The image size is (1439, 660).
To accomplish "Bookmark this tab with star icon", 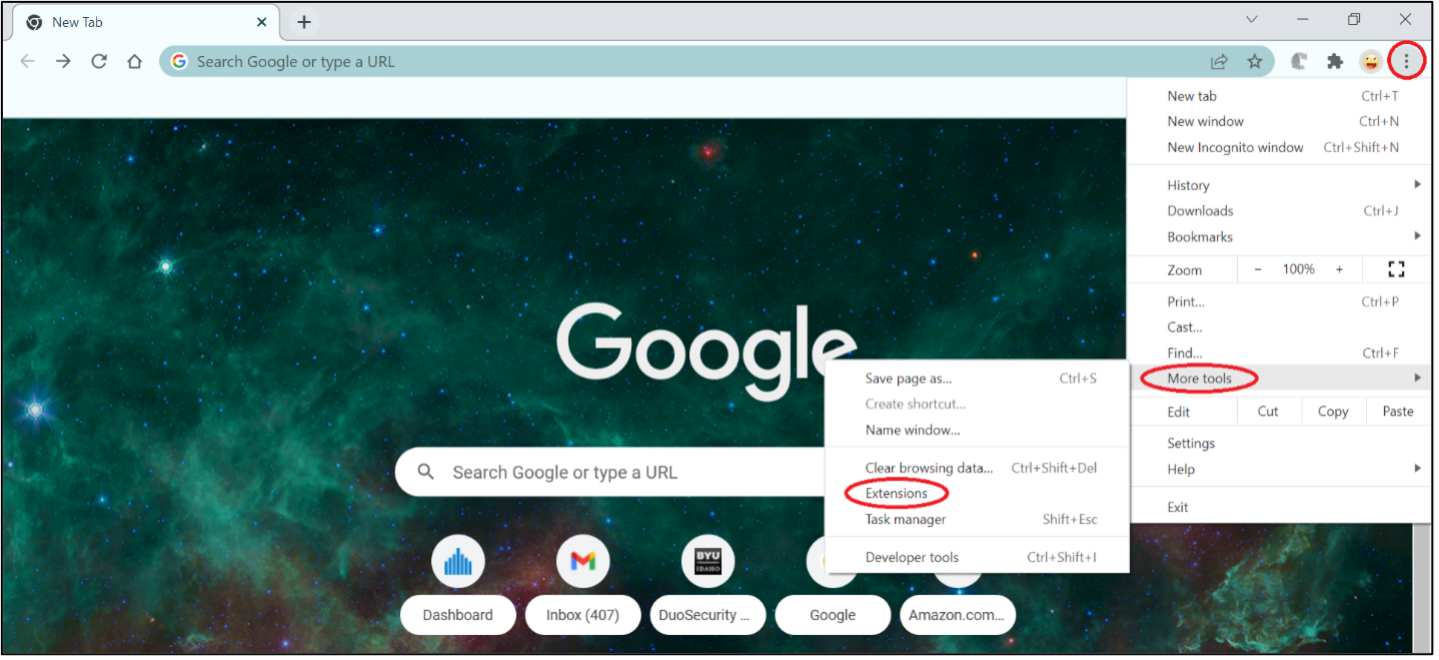I will click(x=1255, y=62).
